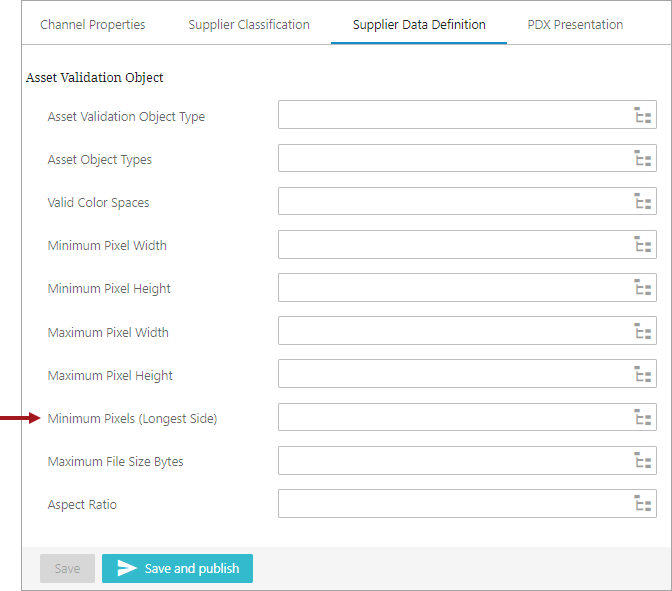Viewport: 672px width, 591px height.
Task: Open picker icon for Aspect Ratio
Action: (x=643, y=504)
